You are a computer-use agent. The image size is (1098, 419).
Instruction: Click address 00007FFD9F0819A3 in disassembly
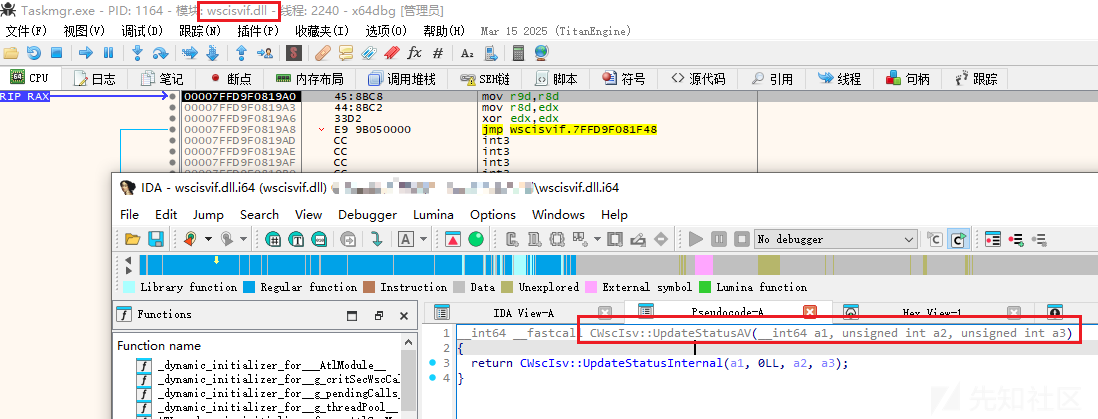tap(239, 108)
